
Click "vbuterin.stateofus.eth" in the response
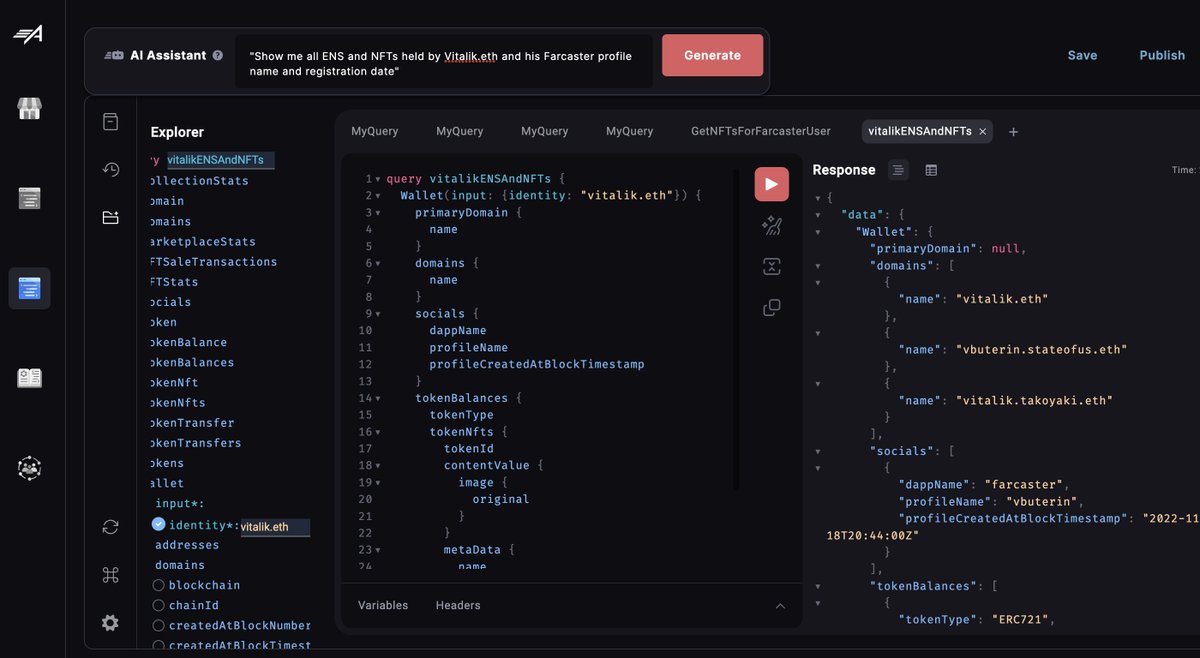pyautogui.click(x=1042, y=350)
